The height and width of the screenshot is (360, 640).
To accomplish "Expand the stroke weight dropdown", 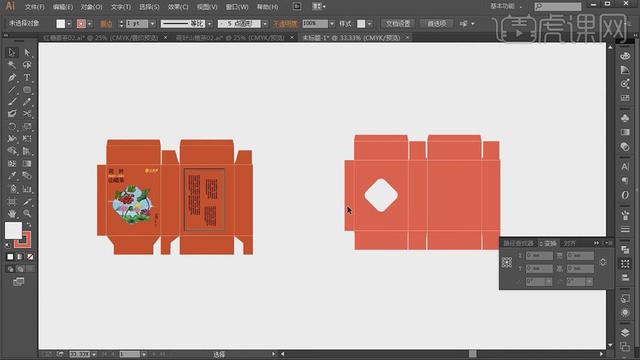I will [153, 24].
